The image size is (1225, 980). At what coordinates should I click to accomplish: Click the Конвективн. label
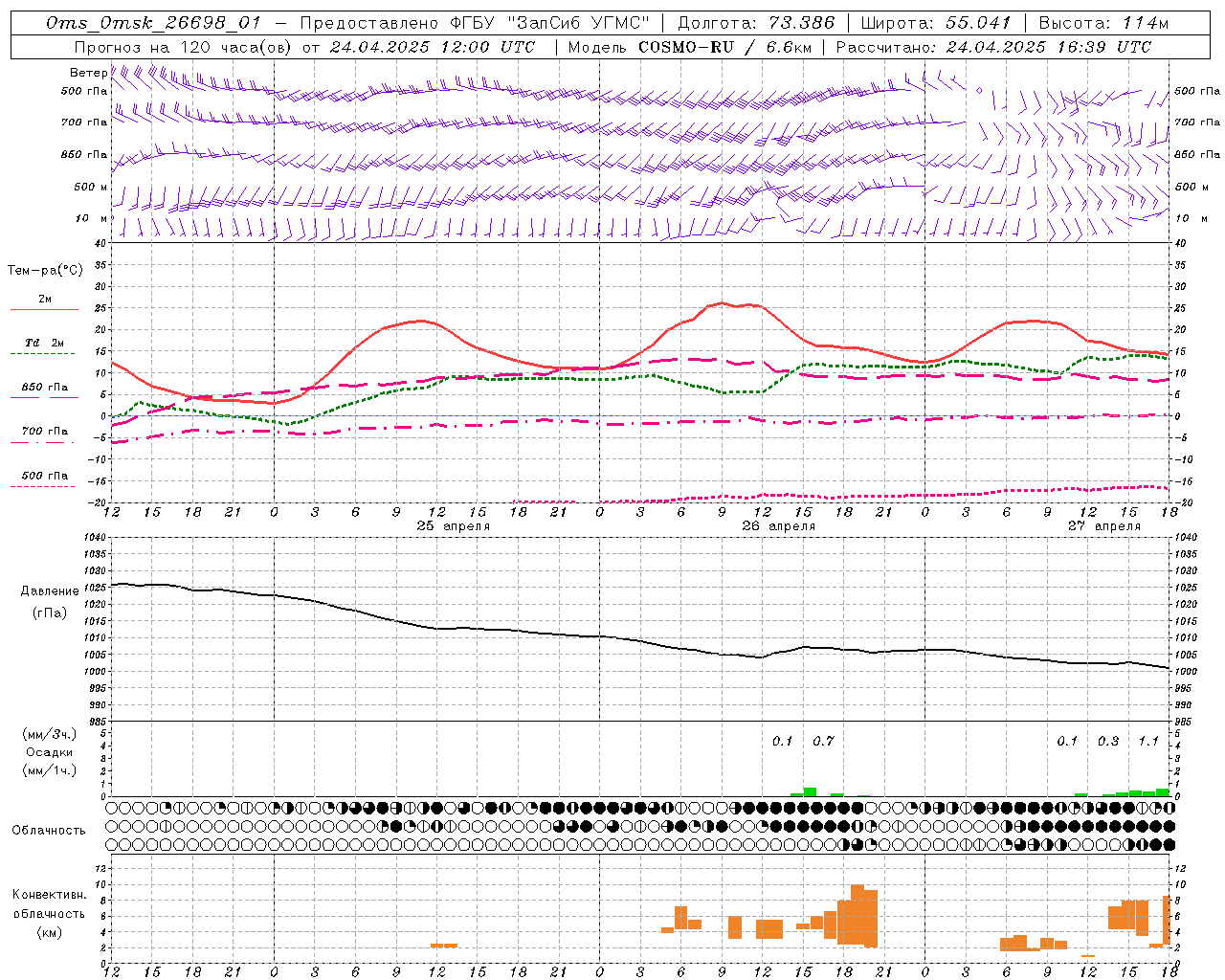pos(50,895)
